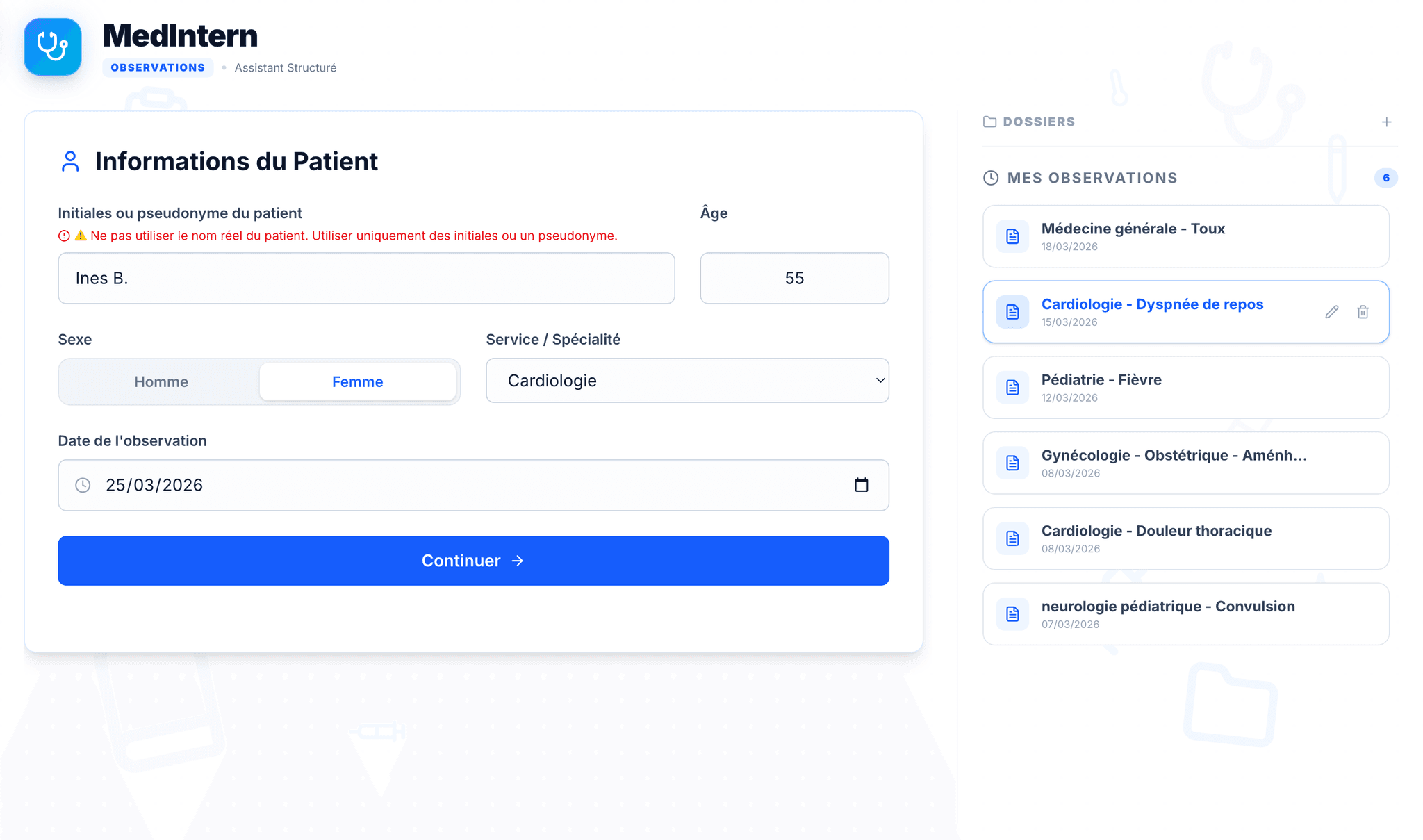Click the edit pencil on Dyspnée de repos
The image size is (1423, 840).
(x=1331, y=312)
